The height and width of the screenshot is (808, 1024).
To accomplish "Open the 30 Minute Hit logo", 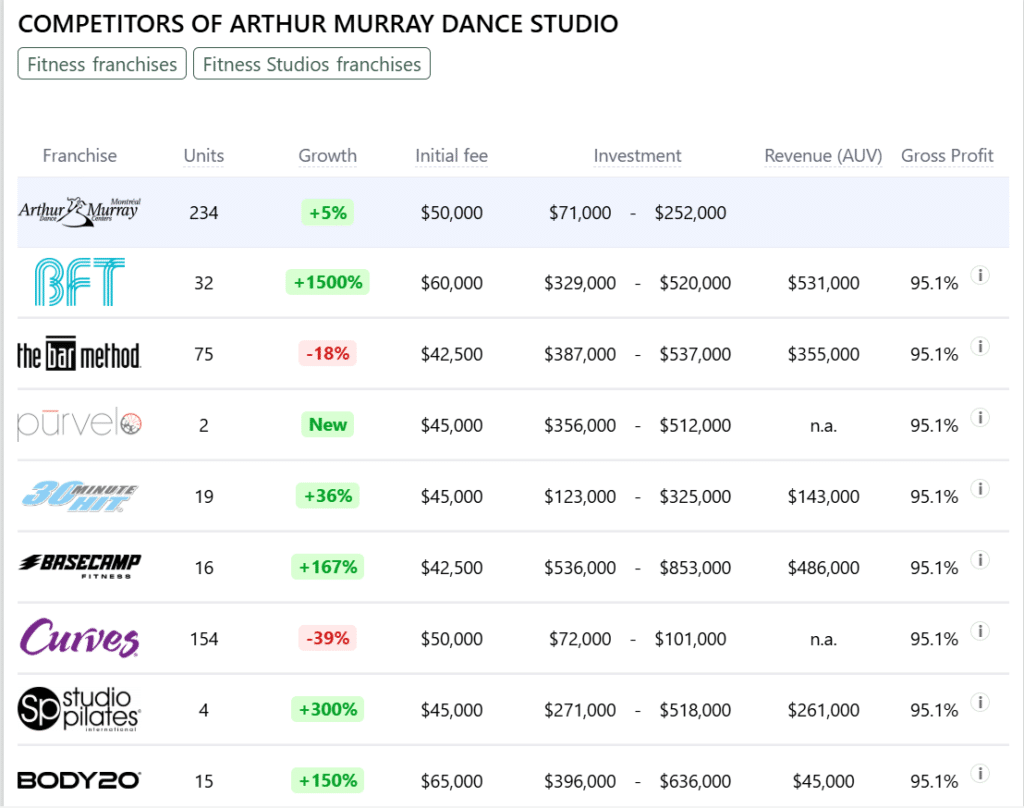I will tap(80, 496).
